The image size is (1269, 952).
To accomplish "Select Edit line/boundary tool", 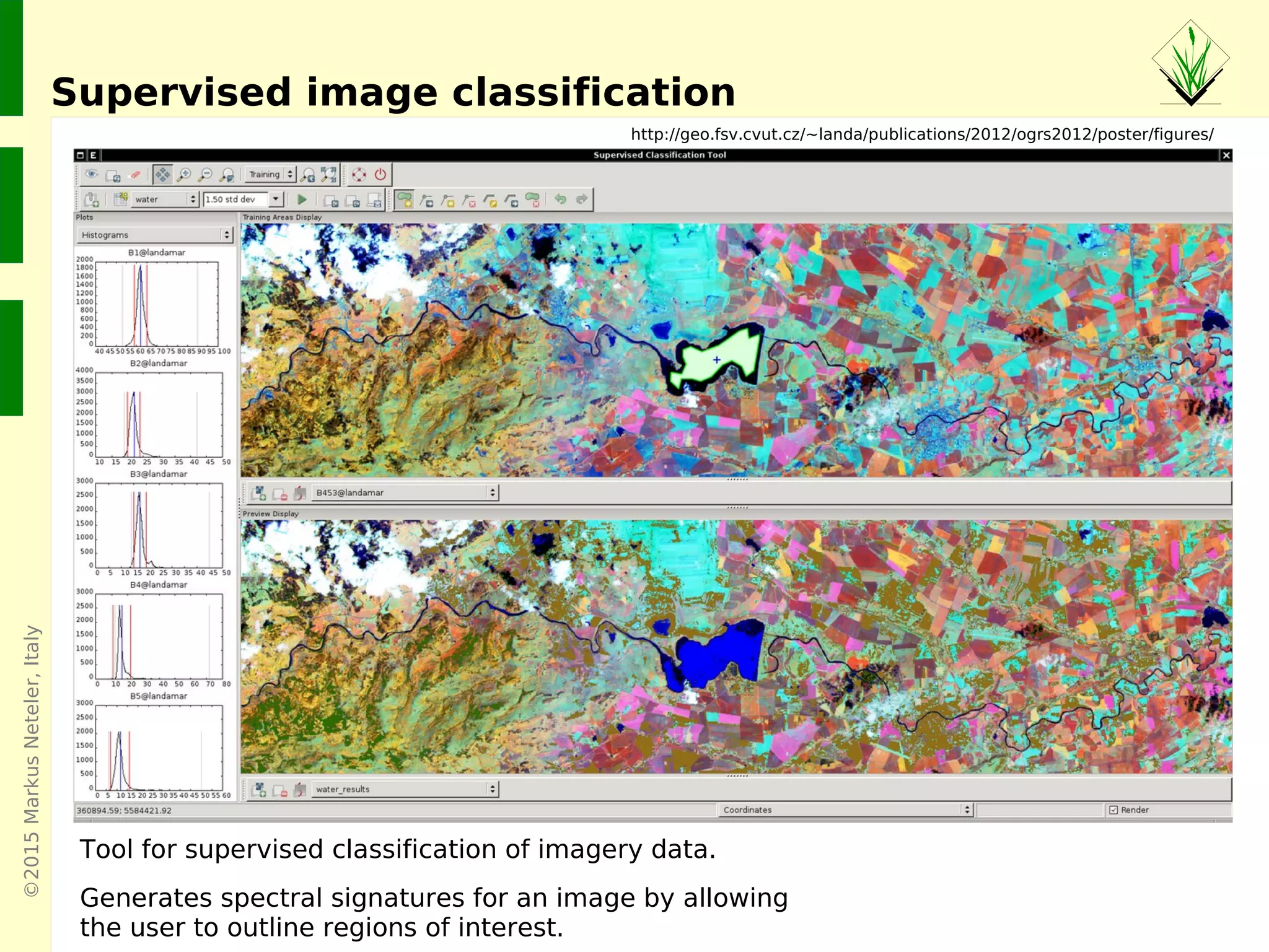I will click(x=490, y=200).
